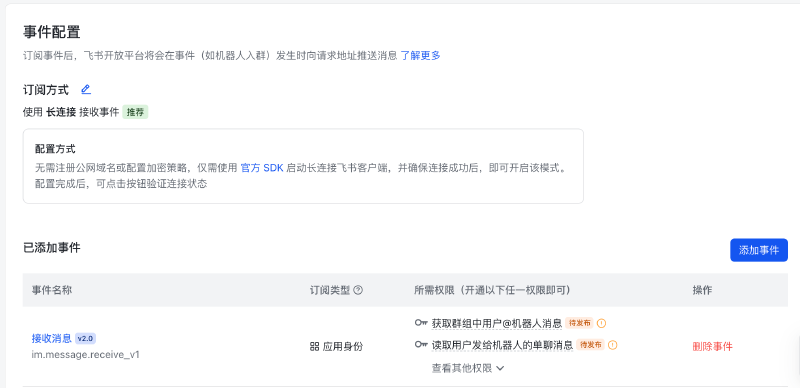Click the 所需权限 column header

pos(492,290)
